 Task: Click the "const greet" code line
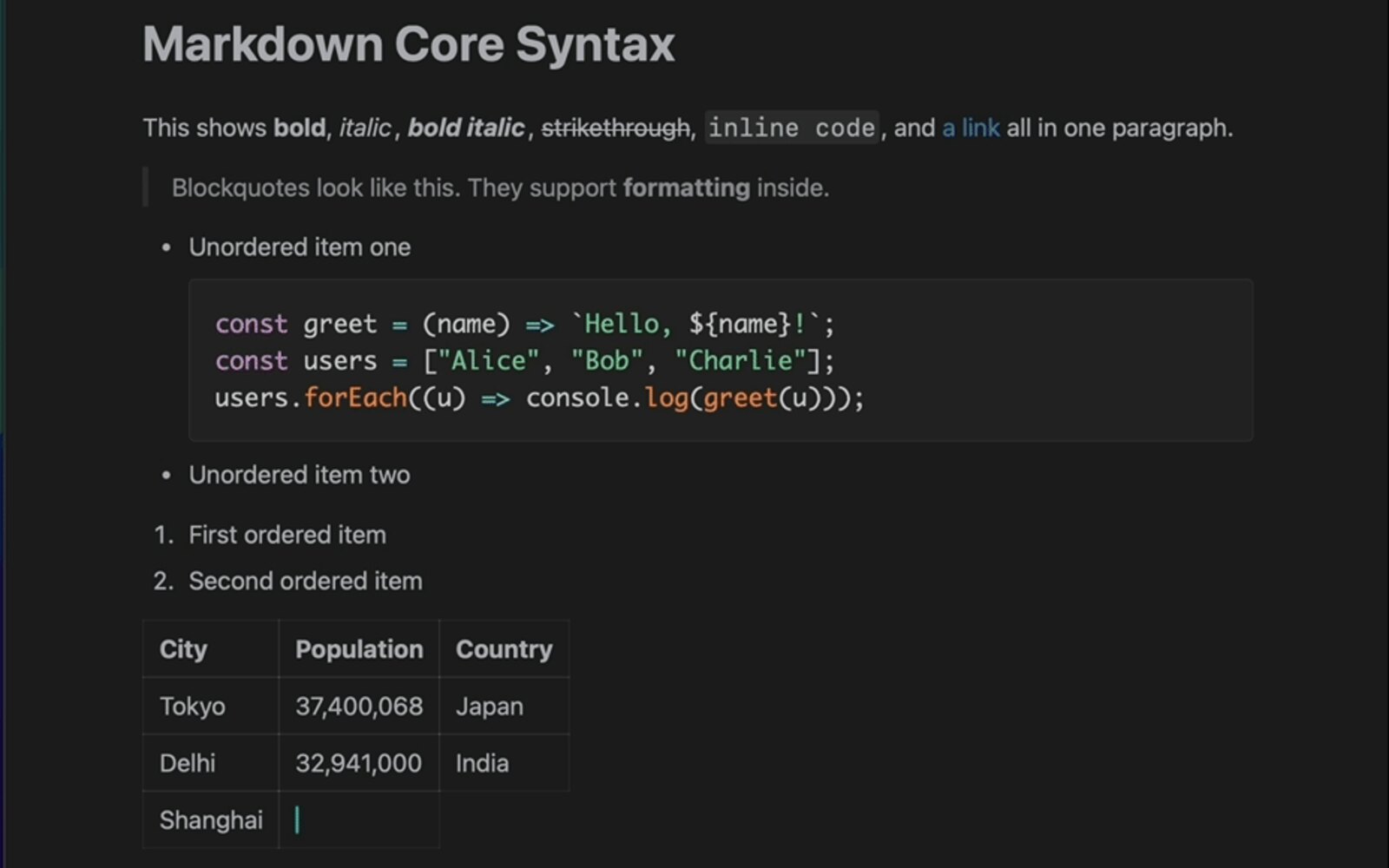pyautogui.click(x=524, y=324)
